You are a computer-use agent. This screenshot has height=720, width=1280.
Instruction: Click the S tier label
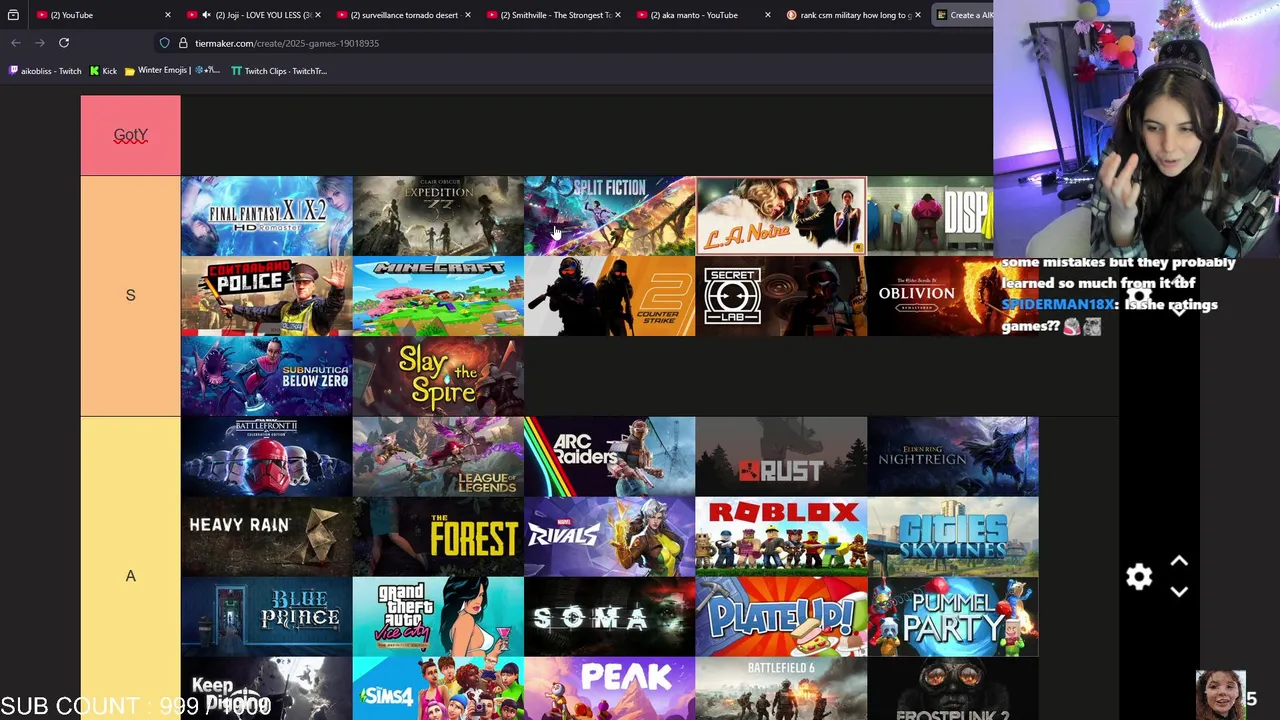click(130, 295)
